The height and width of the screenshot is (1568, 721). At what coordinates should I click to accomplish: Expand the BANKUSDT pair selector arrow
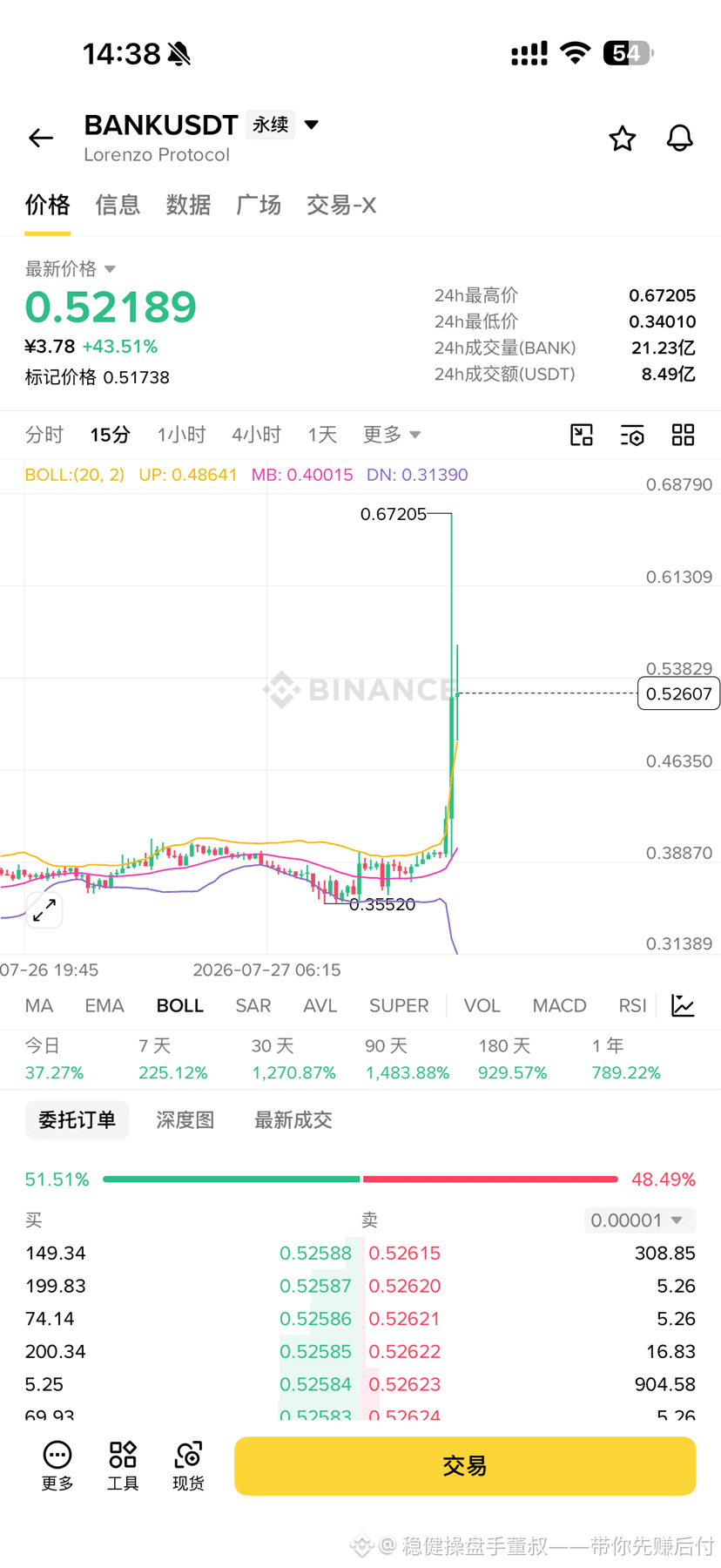312,125
